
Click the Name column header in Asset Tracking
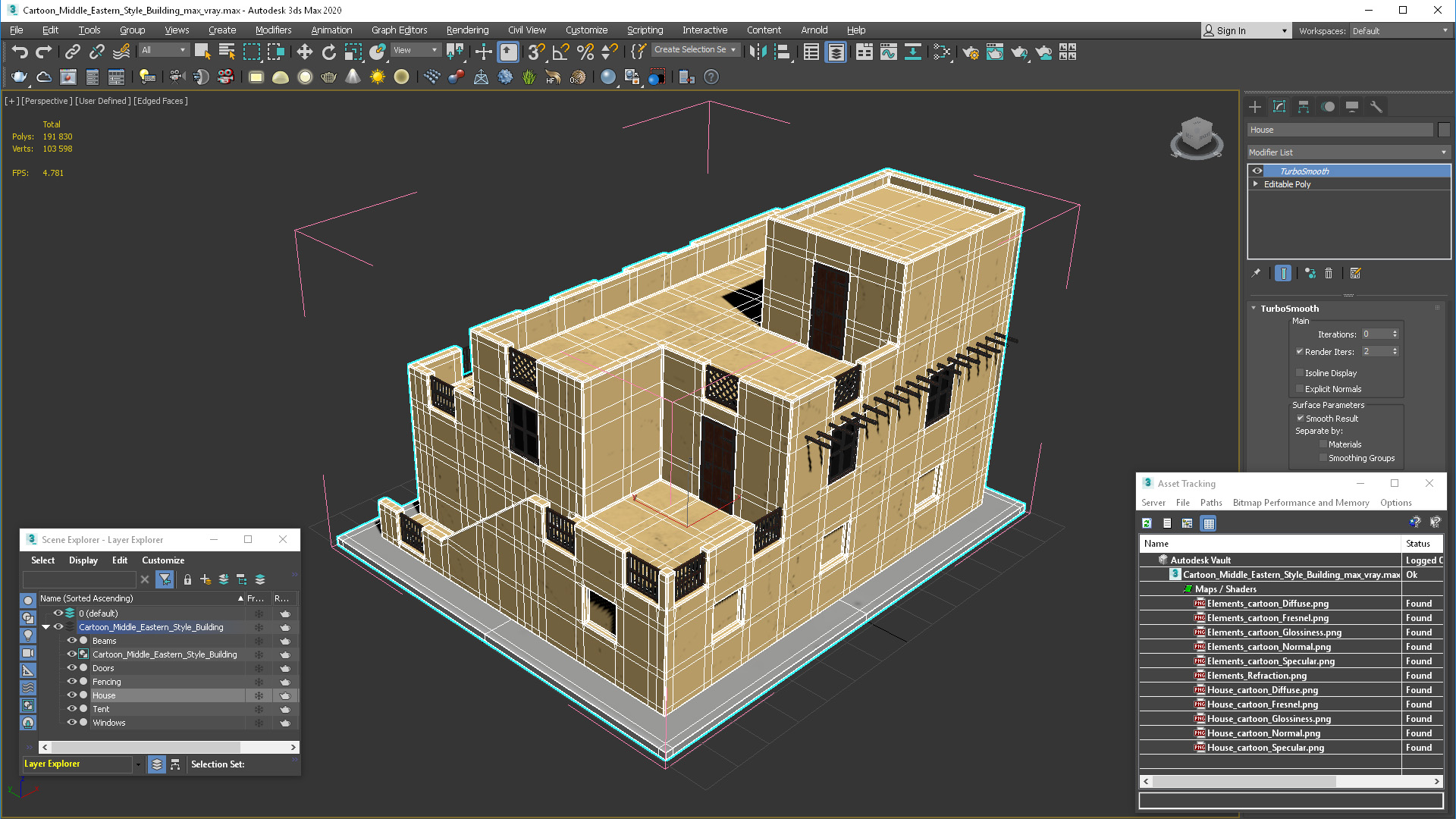click(1269, 544)
